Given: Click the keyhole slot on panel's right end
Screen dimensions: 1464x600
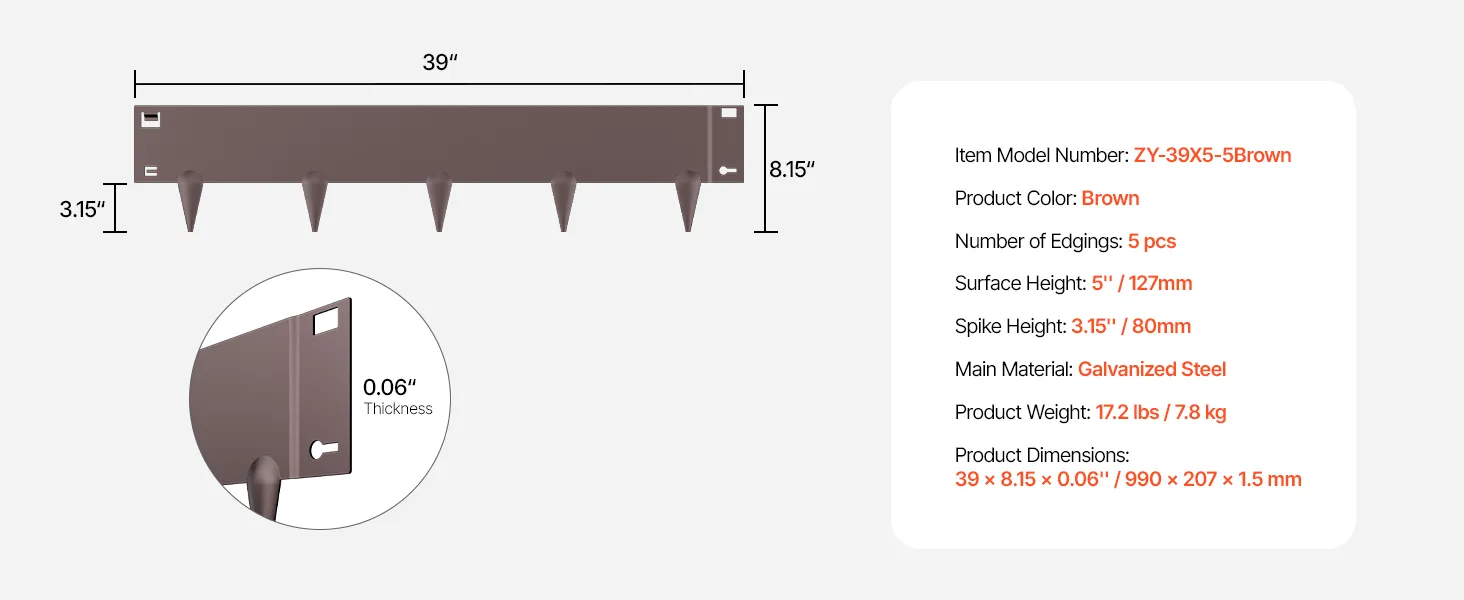Looking at the screenshot, I should 728,172.
